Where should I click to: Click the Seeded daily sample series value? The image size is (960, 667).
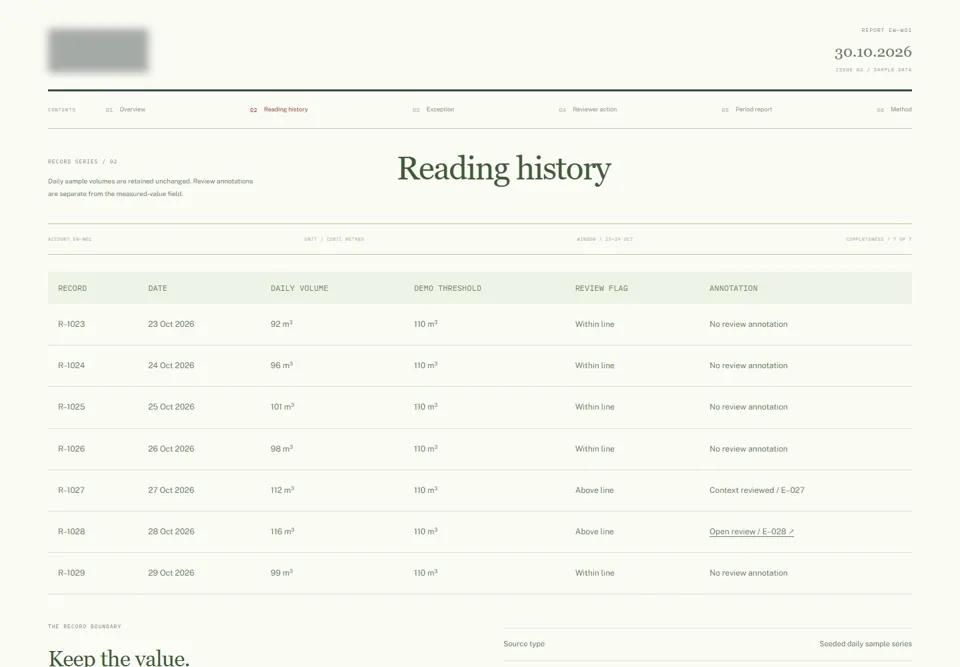[866, 644]
